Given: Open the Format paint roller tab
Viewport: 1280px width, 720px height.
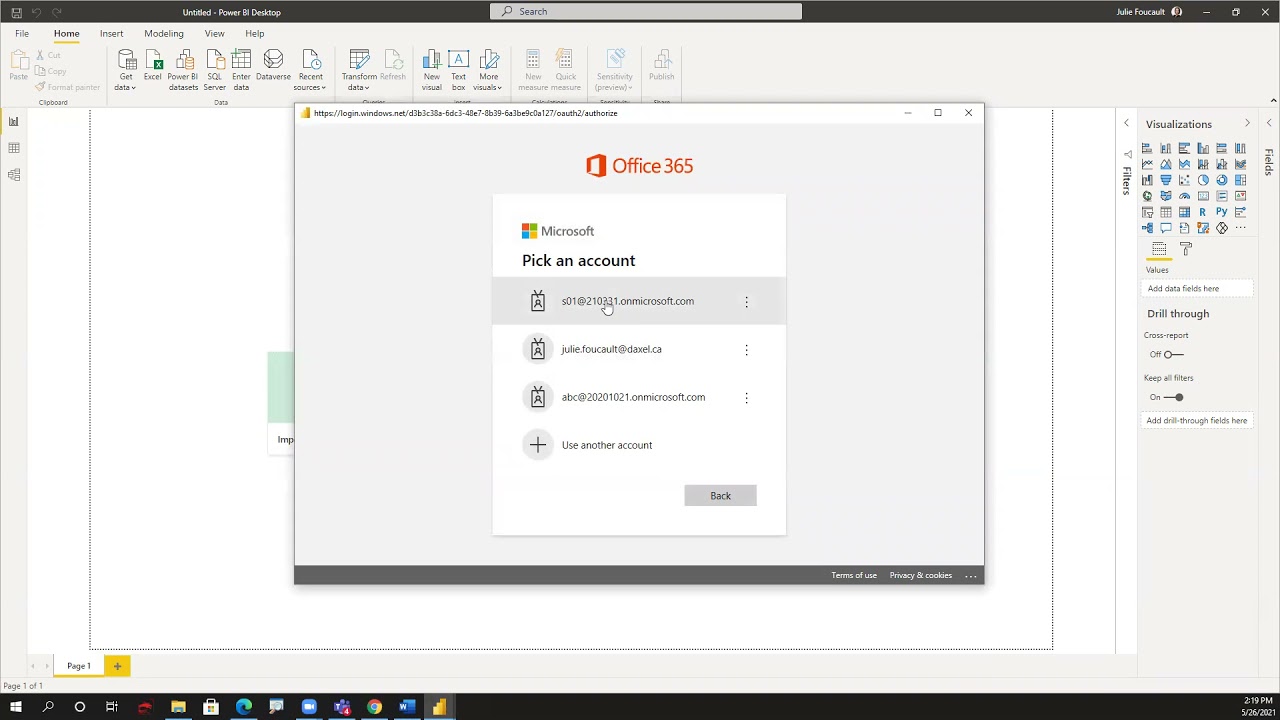Looking at the screenshot, I should (x=1186, y=248).
